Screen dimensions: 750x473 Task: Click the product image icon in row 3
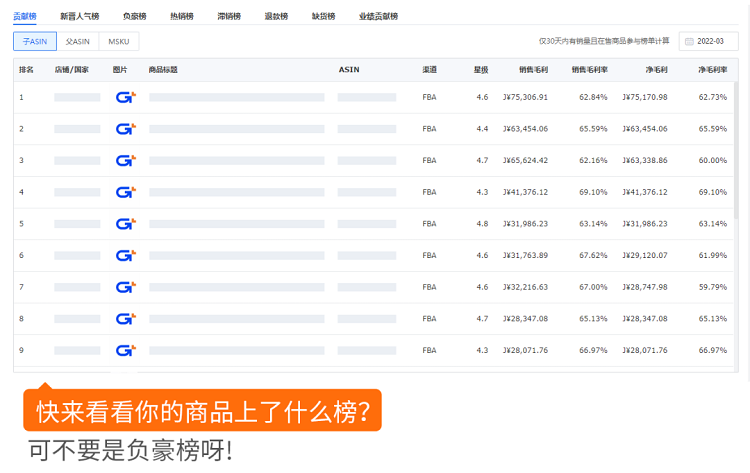[125, 160]
